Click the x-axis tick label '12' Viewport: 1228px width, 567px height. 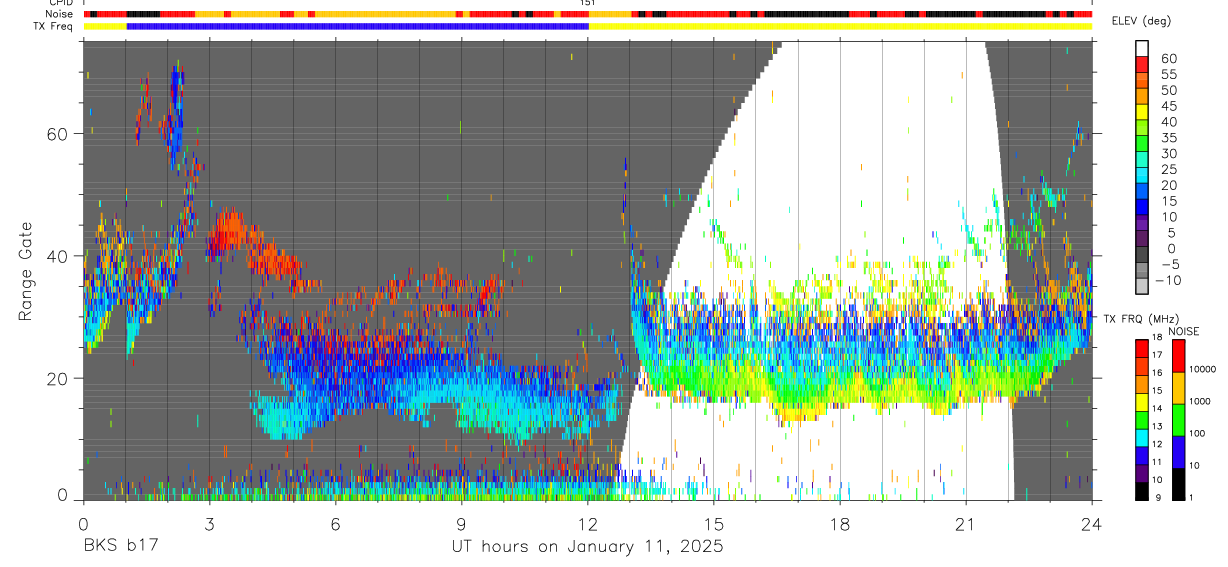(x=587, y=523)
